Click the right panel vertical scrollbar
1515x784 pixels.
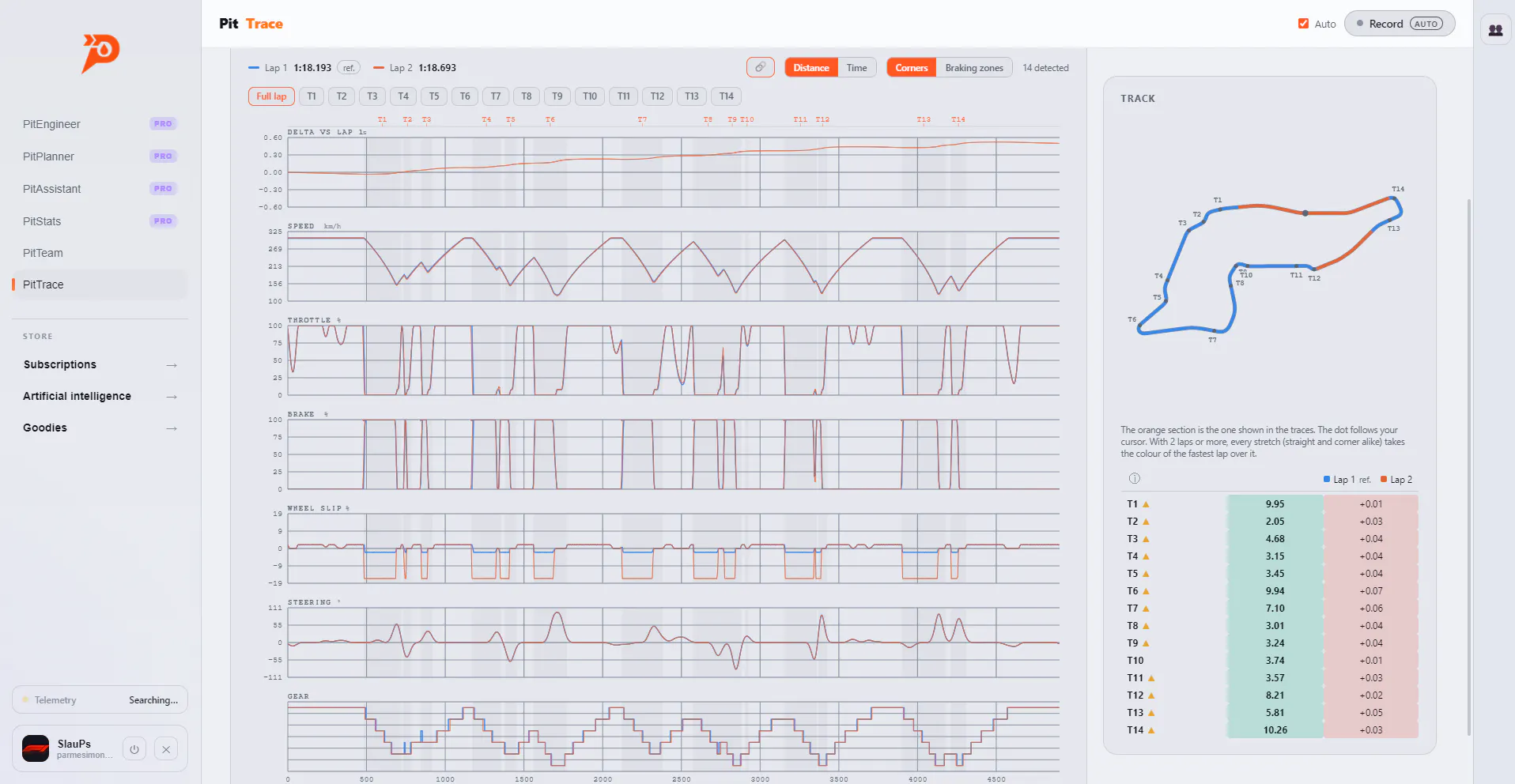coord(1469,466)
